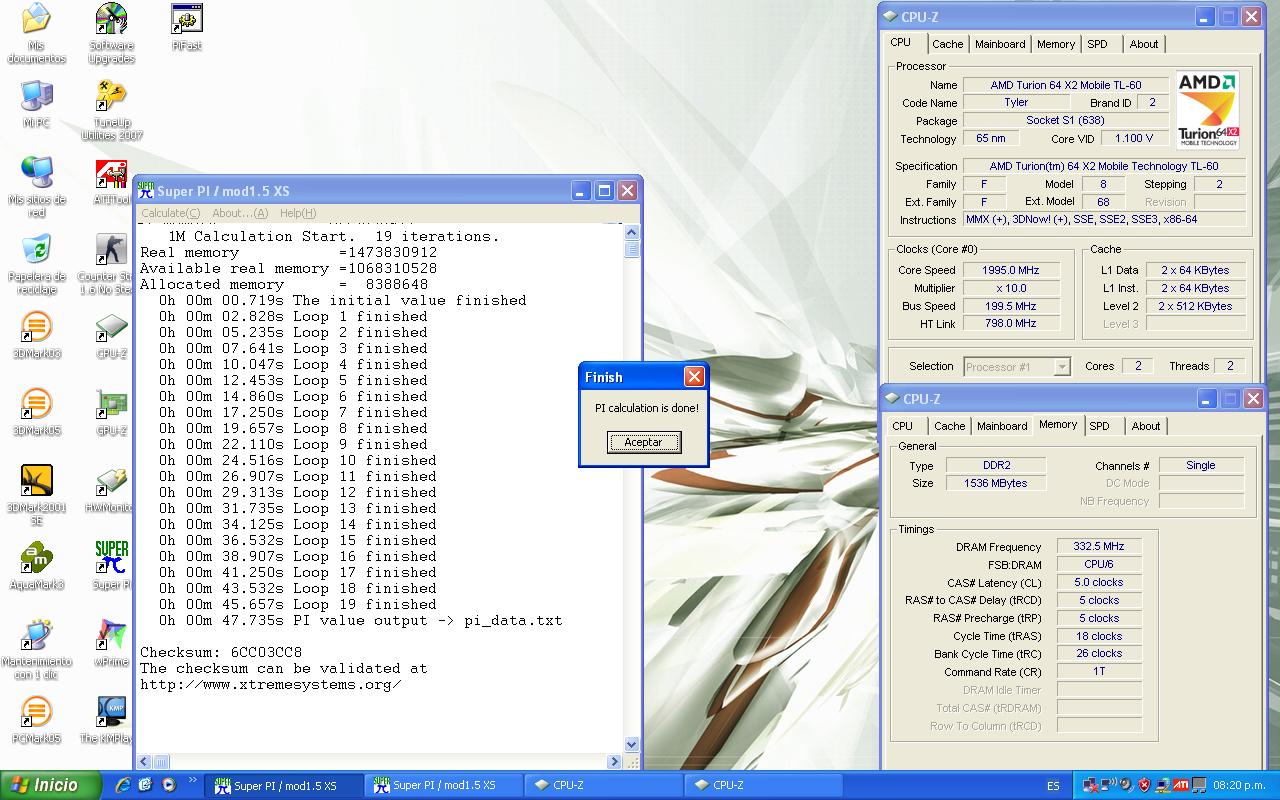Viewport: 1280px width, 800px height.
Task: Switch to Mainboard tab in lower CPU-Z
Action: [x=1002, y=426]
